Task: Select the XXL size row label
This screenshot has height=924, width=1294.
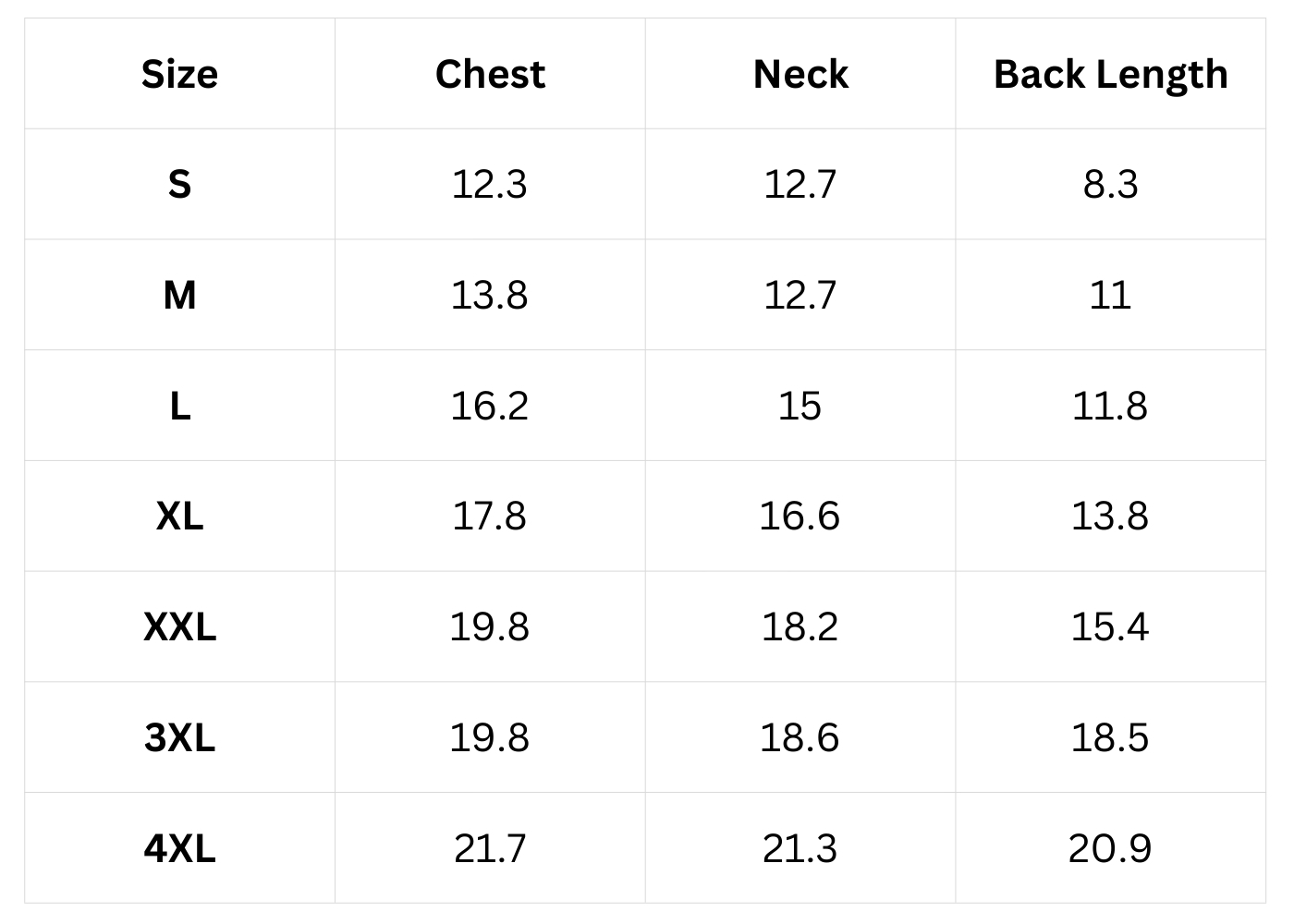Action: pyautogui.click(x=179, y=626)
